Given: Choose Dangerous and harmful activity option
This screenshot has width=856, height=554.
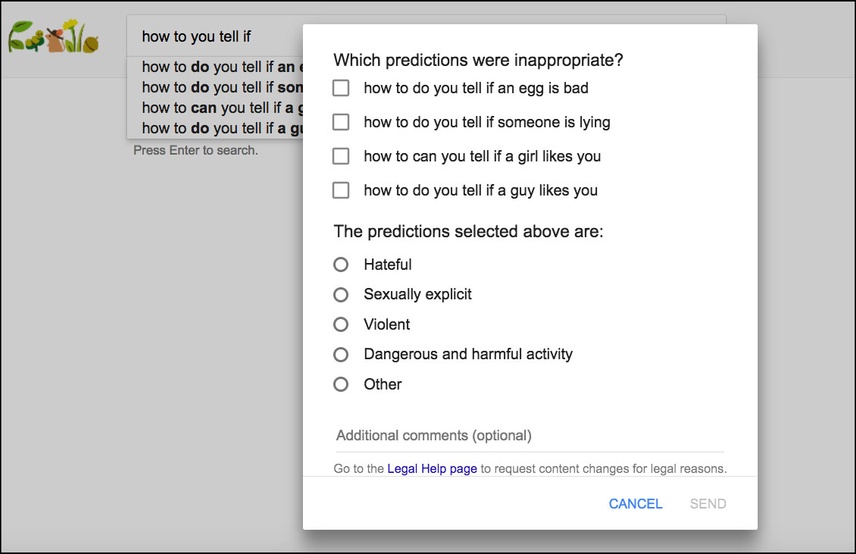Looking at the screenshot, I should tap(341, 354).
